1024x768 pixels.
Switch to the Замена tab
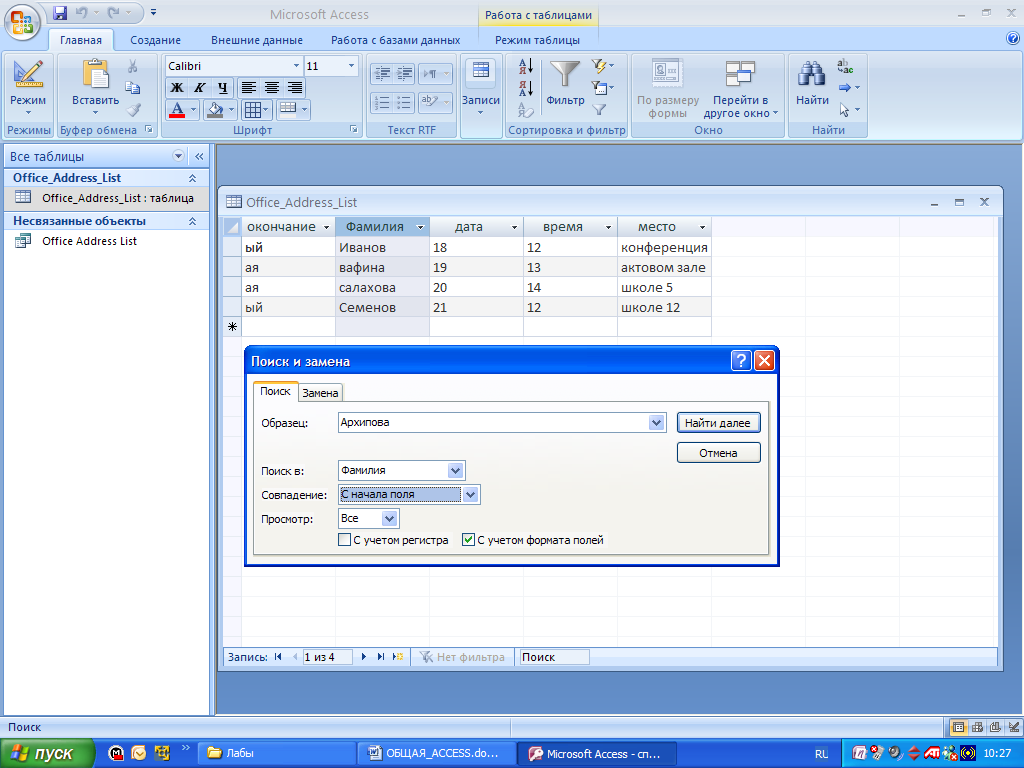point(320,392)
